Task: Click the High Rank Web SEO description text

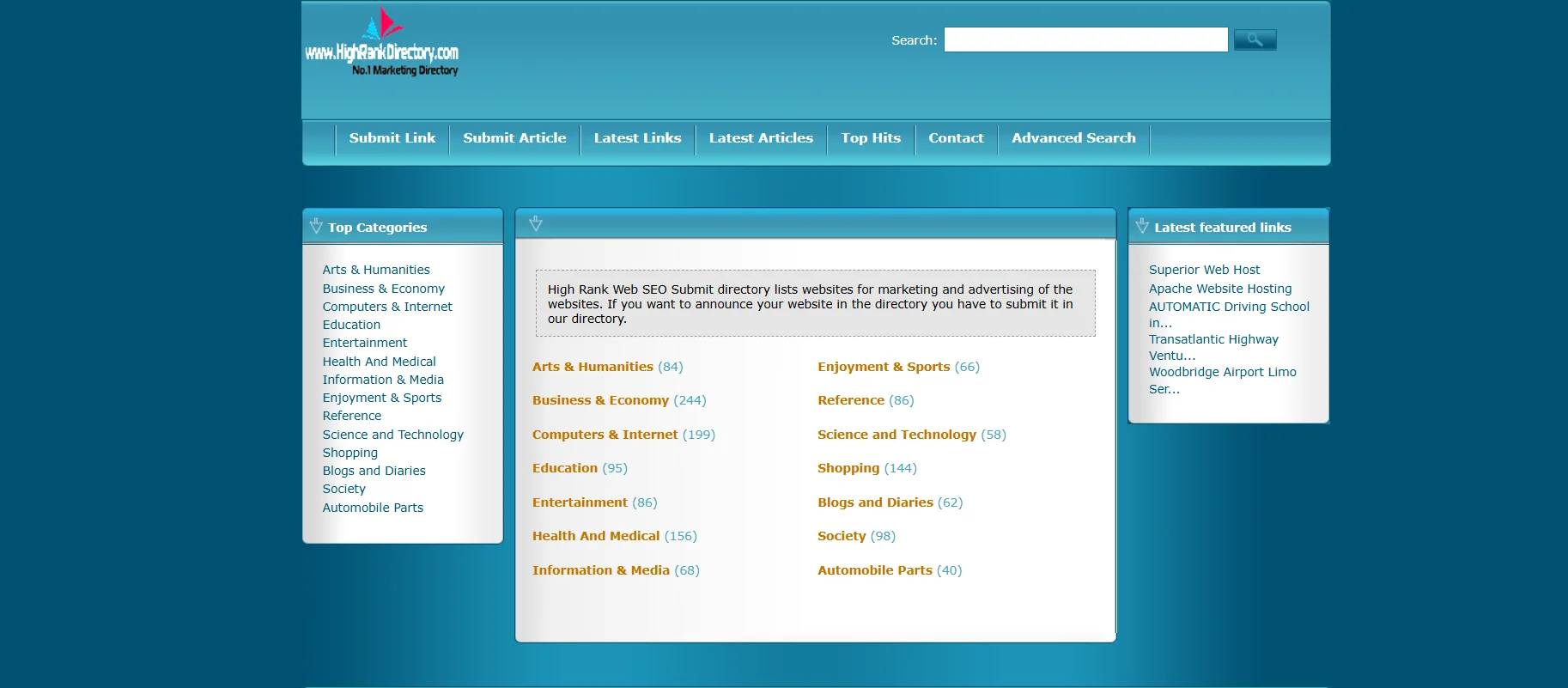Action: 811,304
